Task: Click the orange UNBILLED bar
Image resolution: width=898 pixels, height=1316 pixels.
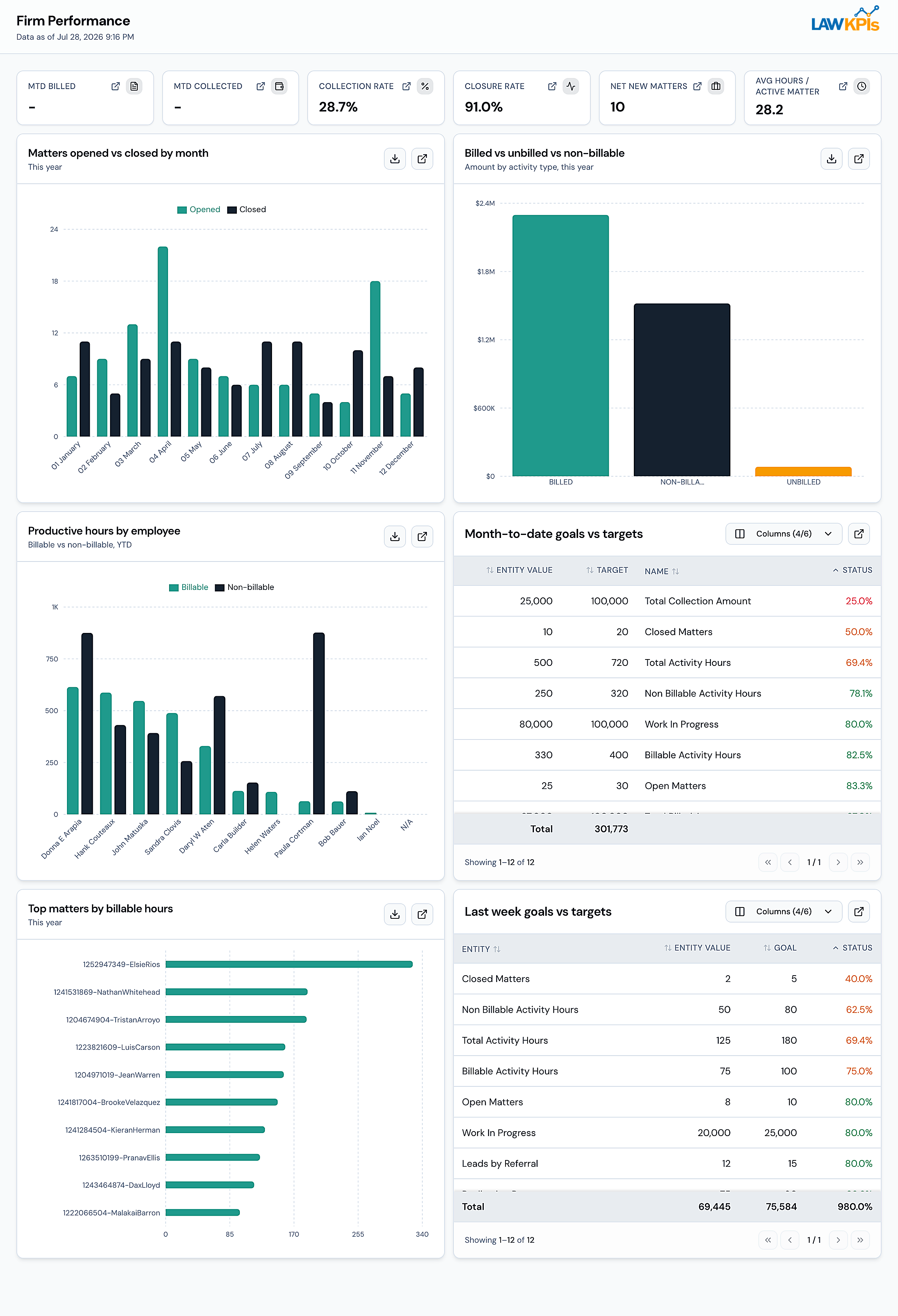Action: pyautogui.click(x=803, y=472)
